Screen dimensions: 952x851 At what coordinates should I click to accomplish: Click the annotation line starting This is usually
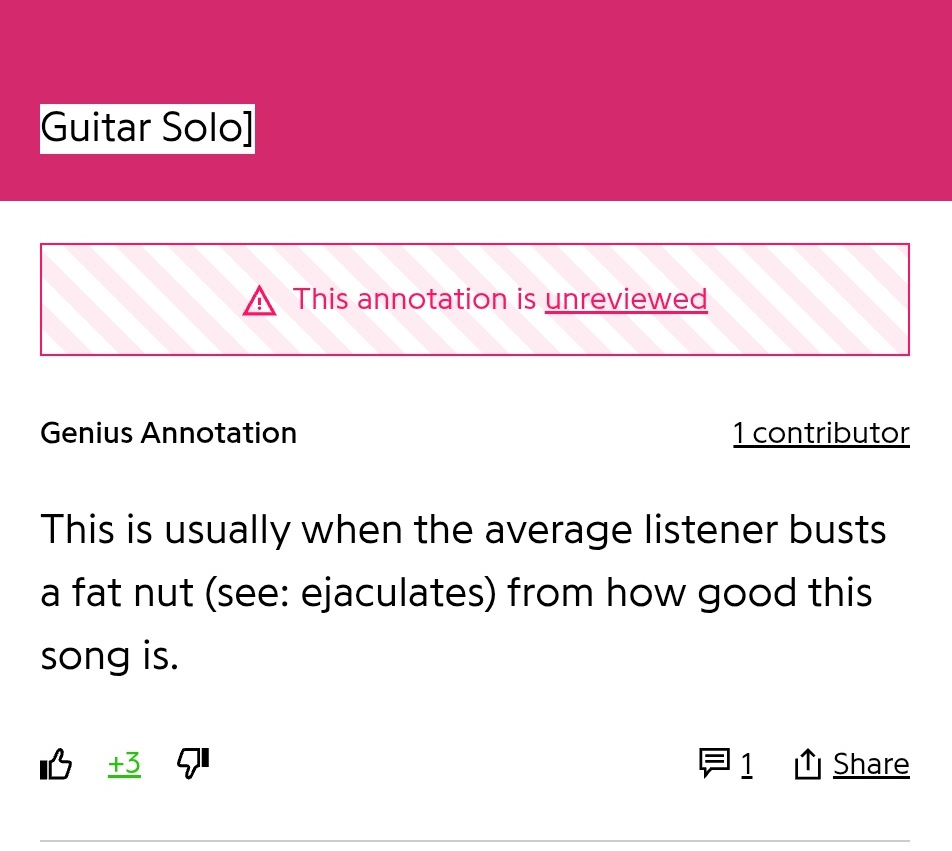click(463, 530)
